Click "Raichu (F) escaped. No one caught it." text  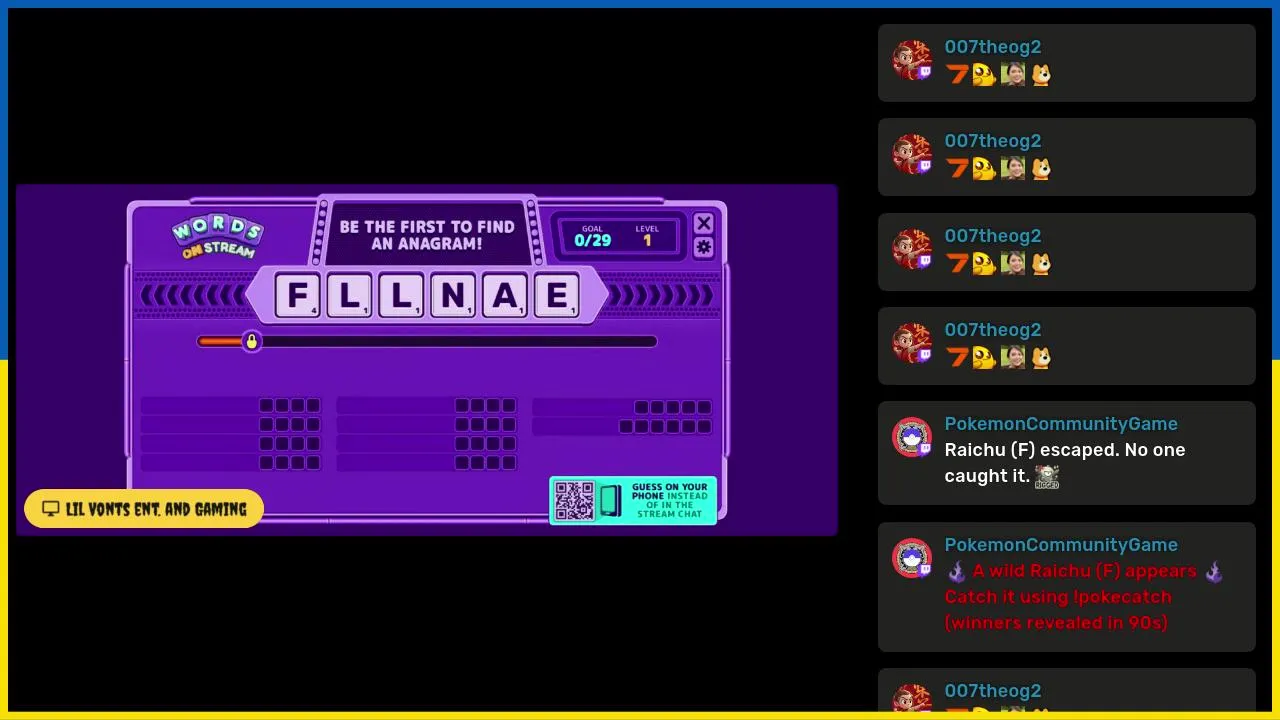click(x=1065, y=463)
